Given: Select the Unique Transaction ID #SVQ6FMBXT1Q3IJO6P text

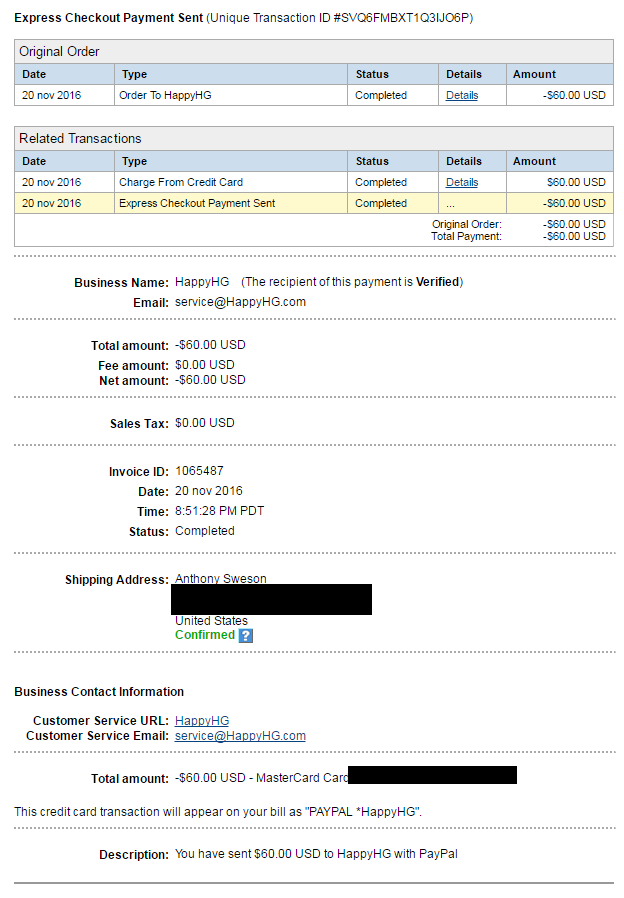Looking at the screenshot, I should [x=341, y=18].
